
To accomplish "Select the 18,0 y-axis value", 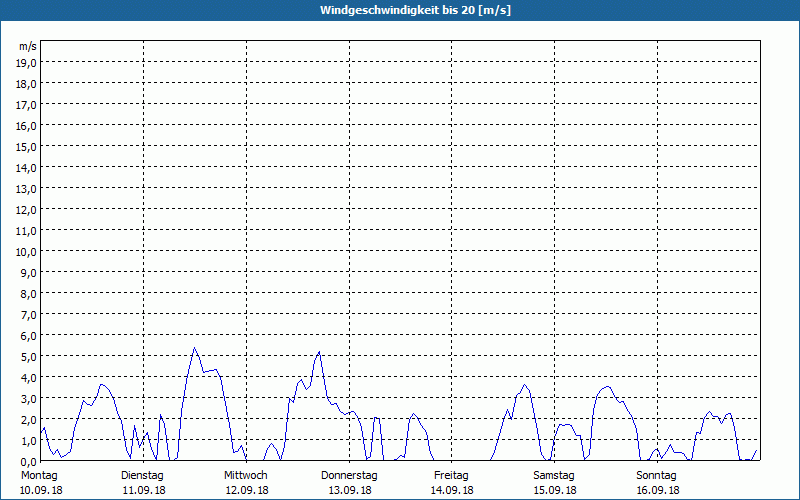I will pyautogui.click(x=26, y=84).
